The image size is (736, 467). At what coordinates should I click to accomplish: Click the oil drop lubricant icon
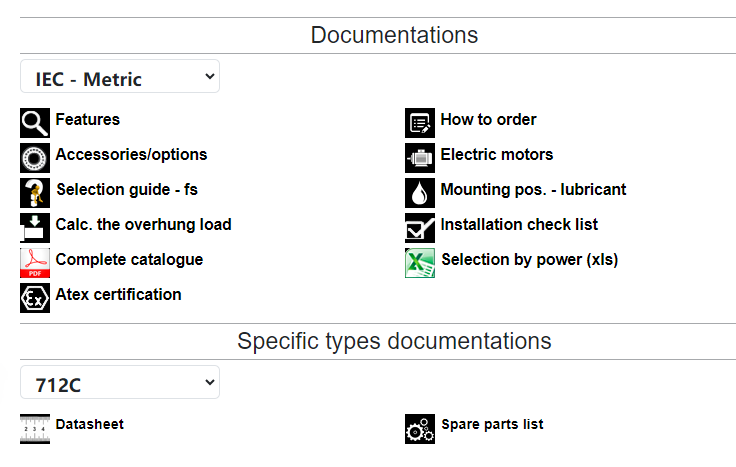pos(420,193)
